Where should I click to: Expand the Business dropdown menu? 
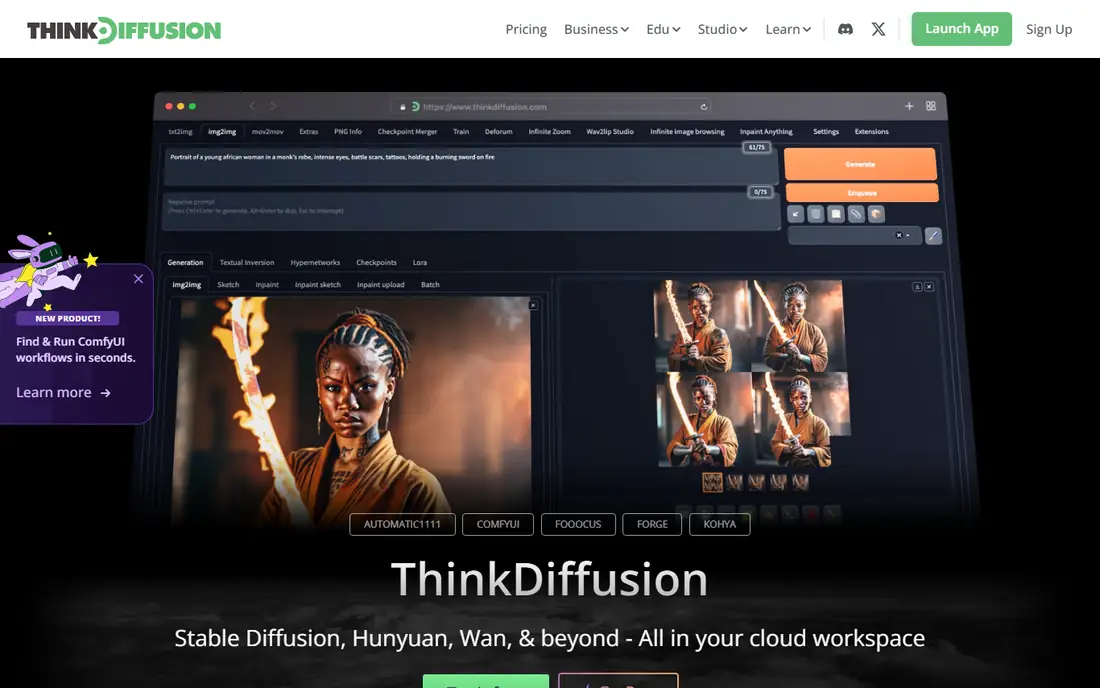[596, 29]
